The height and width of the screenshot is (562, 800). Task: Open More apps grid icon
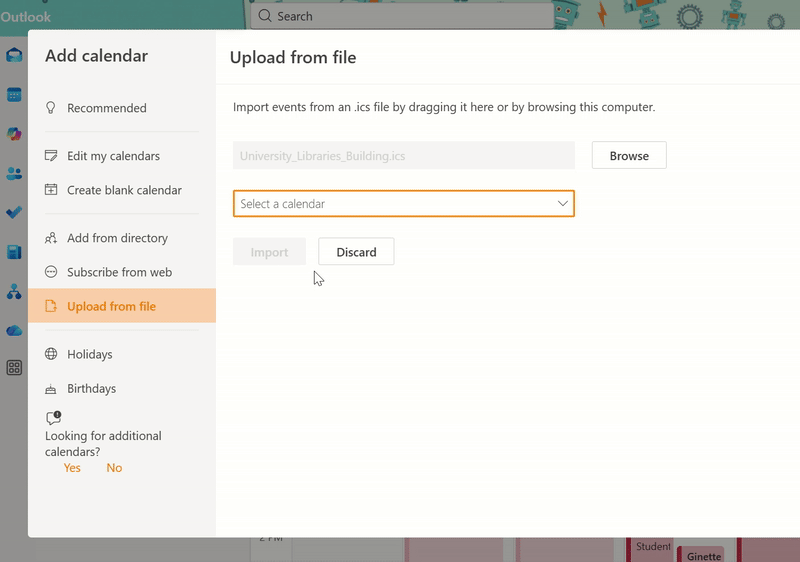(x=14, y=368)
